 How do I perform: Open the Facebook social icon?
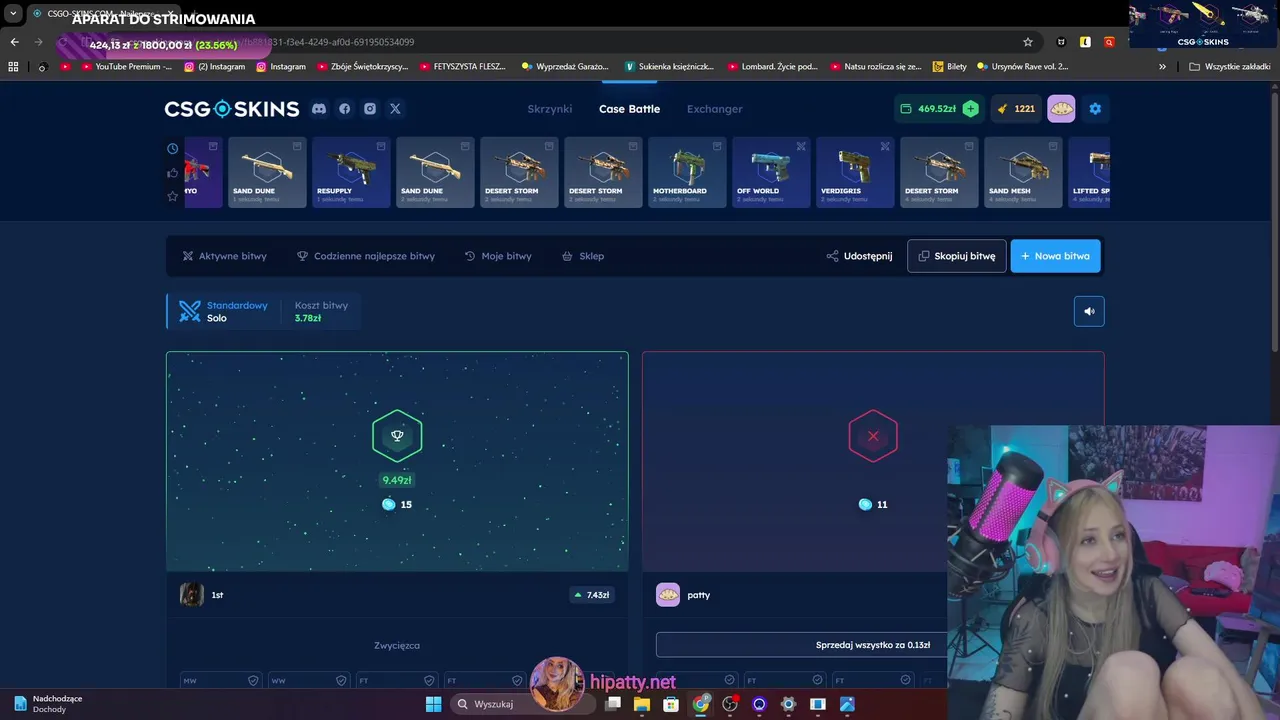coord(345,109)
